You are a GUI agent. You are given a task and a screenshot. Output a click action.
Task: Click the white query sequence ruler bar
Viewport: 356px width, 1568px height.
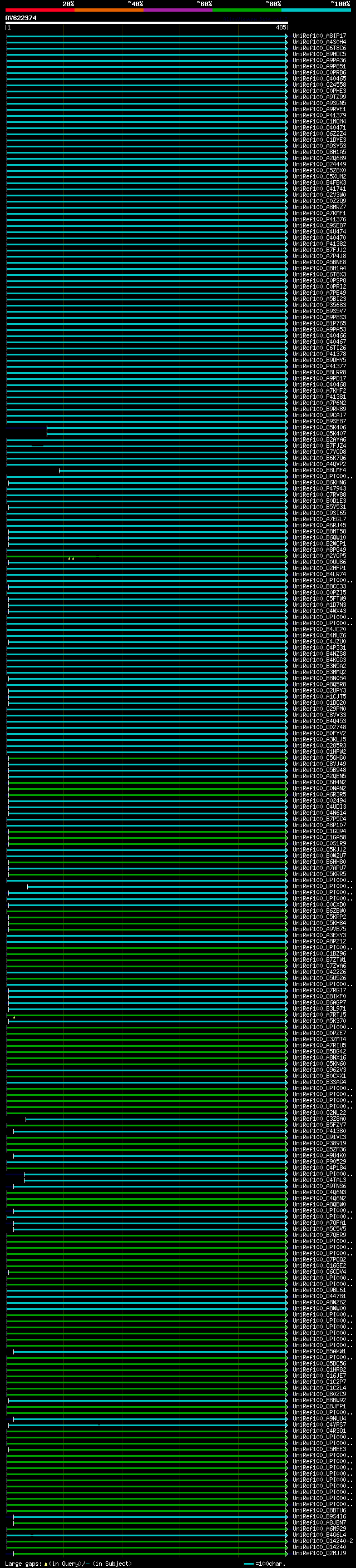pyautogui.click(x=146, y=23)
